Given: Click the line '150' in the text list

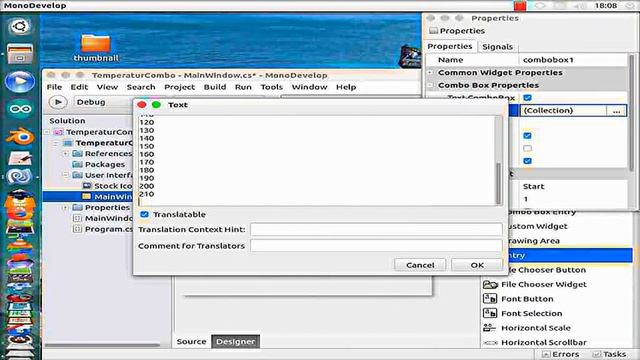Looking at the screenshot, I should coord(147,146).
